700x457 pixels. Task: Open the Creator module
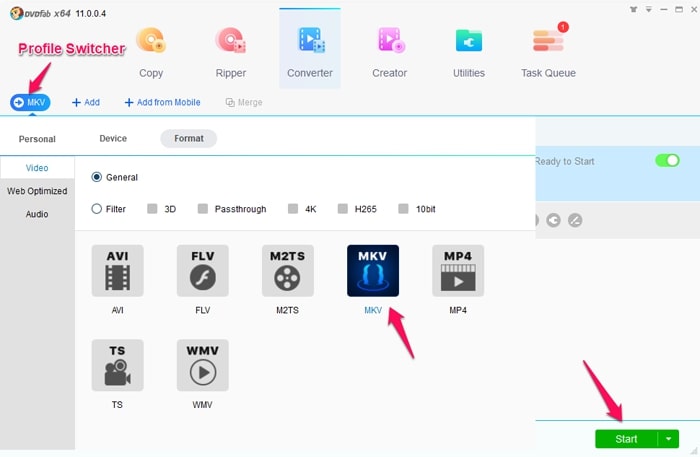(389, 53)
